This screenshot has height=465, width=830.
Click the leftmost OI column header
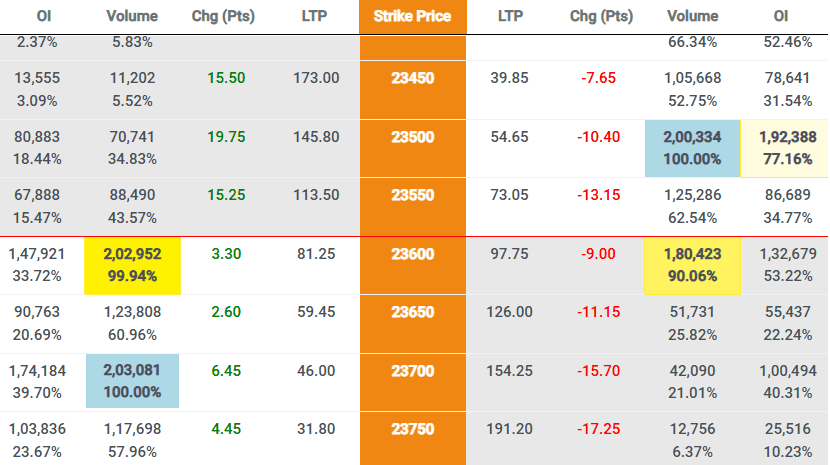43,16
